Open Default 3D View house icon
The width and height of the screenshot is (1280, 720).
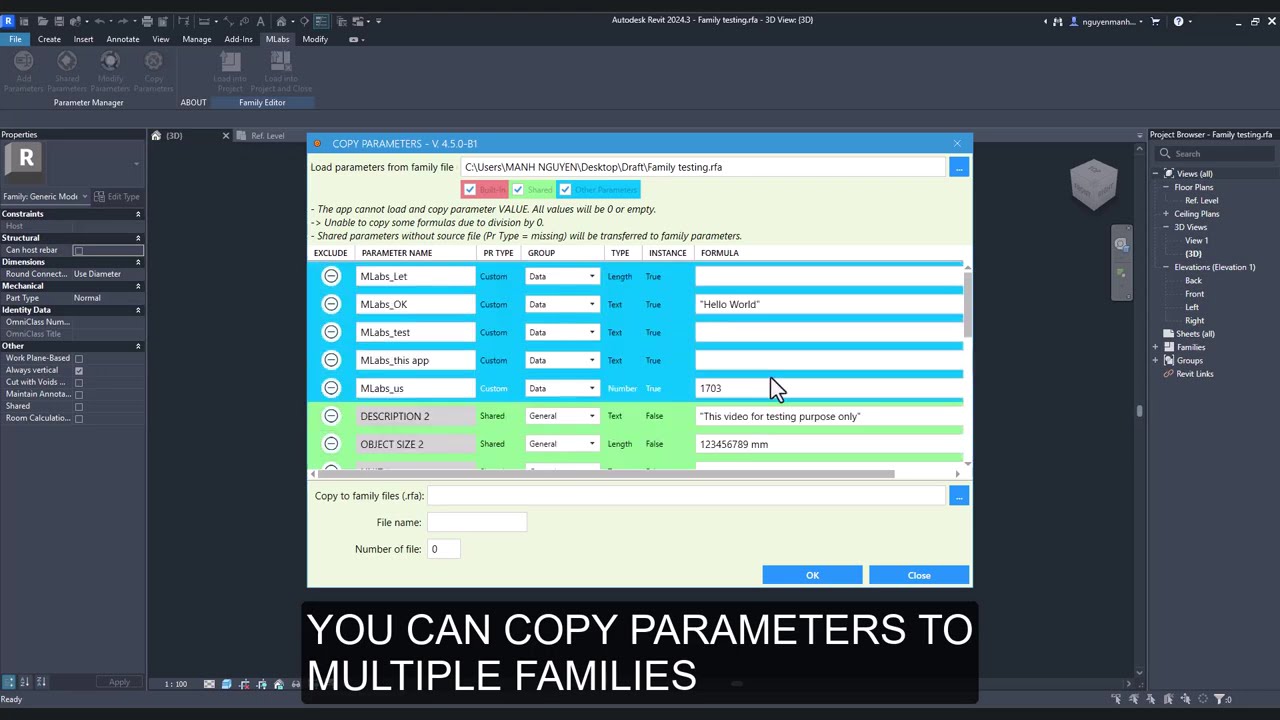coord(281,21)
